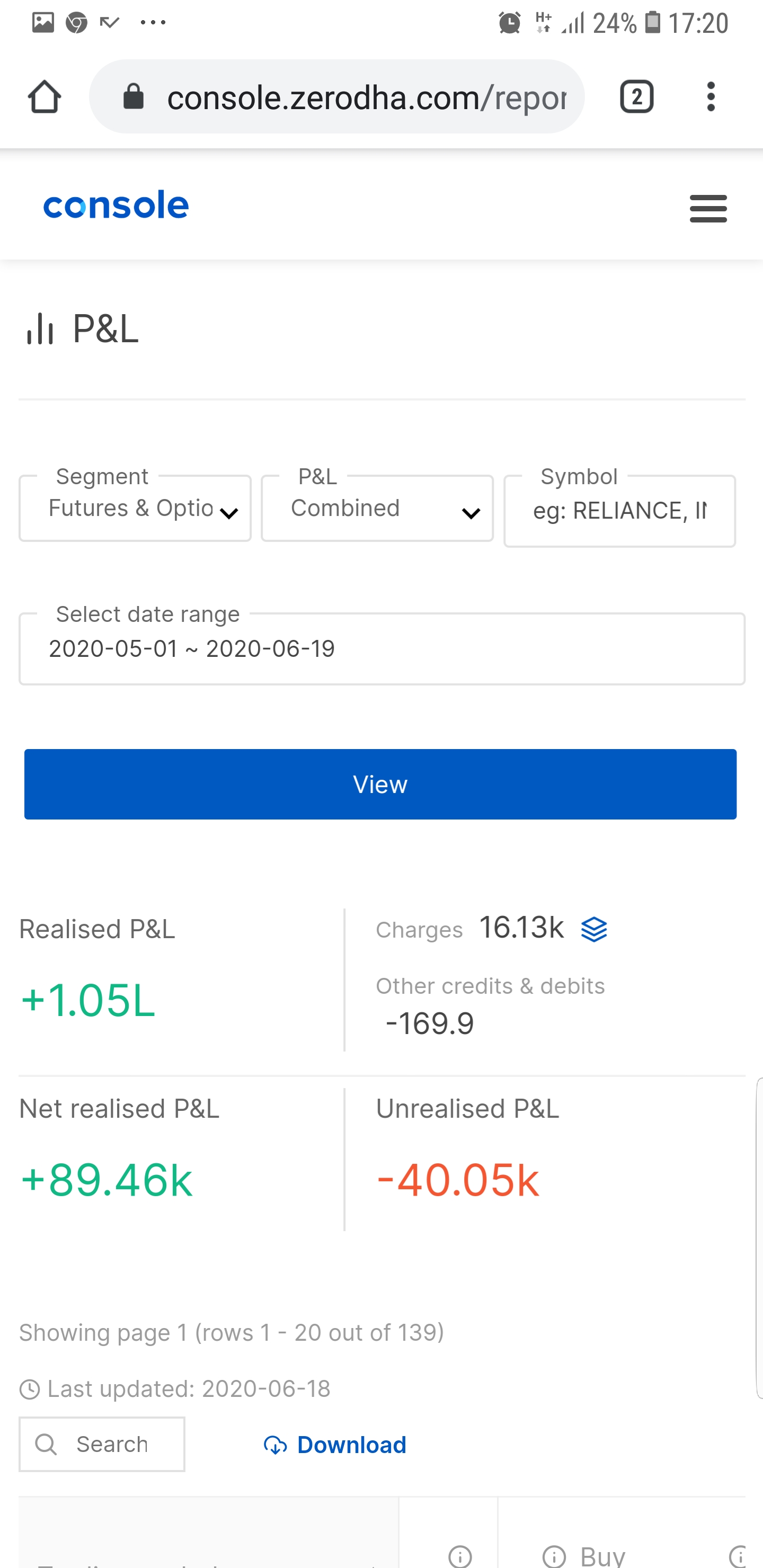Click the charges breakdown layers icon
The height and width of the screenshot is (1568, 763).
[x=594, y=930]
